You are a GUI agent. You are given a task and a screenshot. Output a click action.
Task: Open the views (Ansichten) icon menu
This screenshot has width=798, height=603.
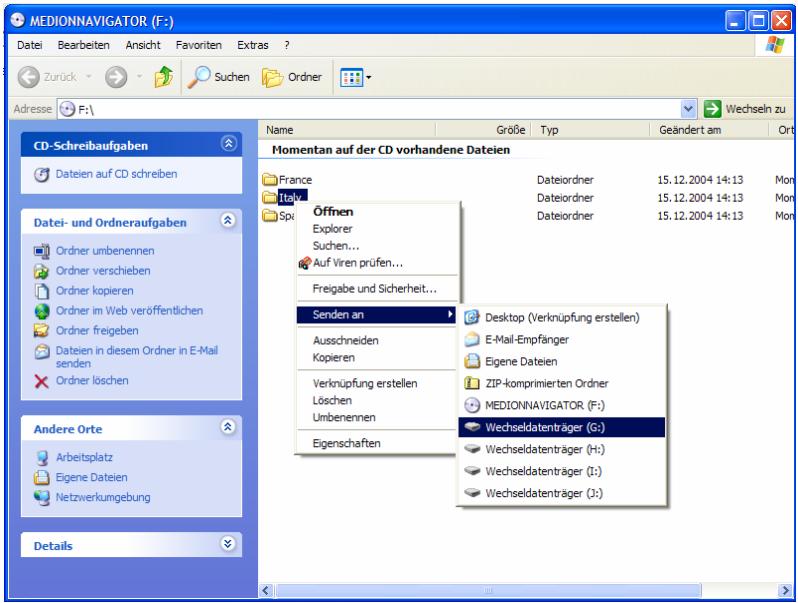[352, 78]
